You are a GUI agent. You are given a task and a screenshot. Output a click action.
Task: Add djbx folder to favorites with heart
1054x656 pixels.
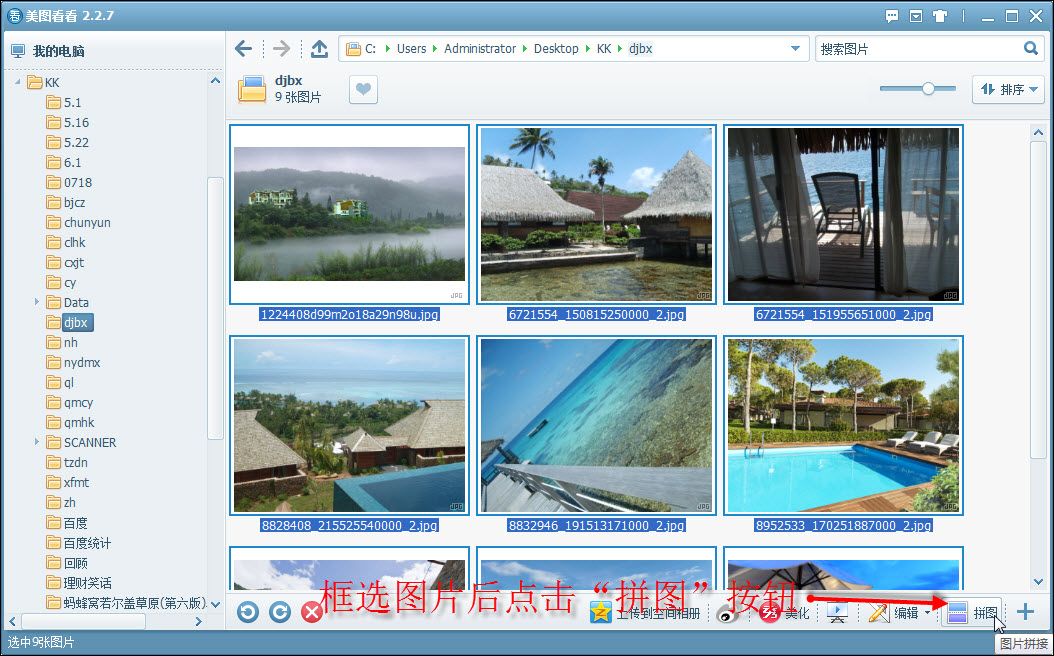(363, 89)
